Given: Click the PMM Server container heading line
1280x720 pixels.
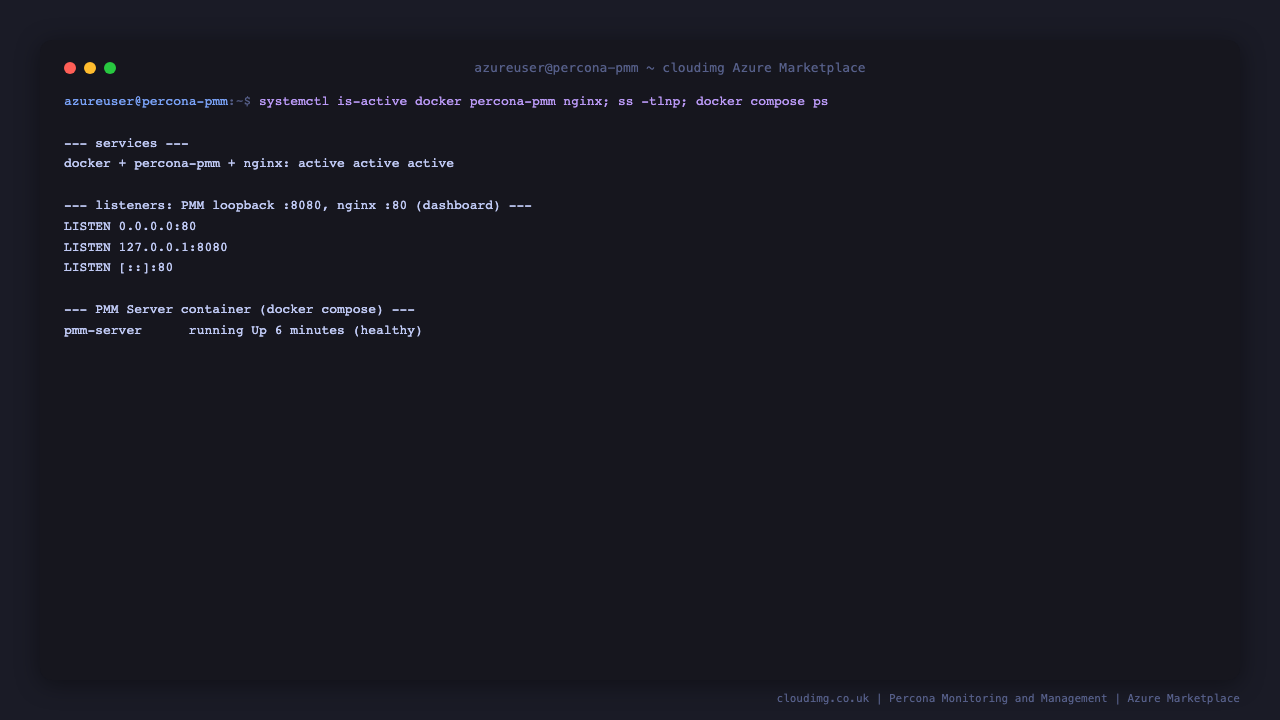Looking at the screenshot, I should point(239,310).
